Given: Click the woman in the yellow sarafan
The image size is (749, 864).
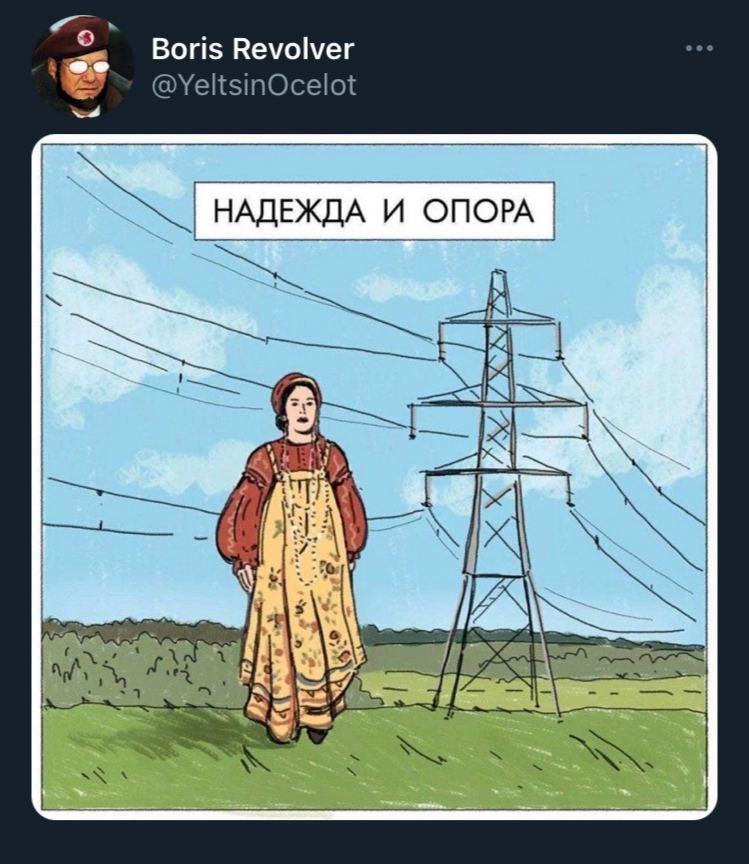Looking at the screenshot, I should 295,558.
